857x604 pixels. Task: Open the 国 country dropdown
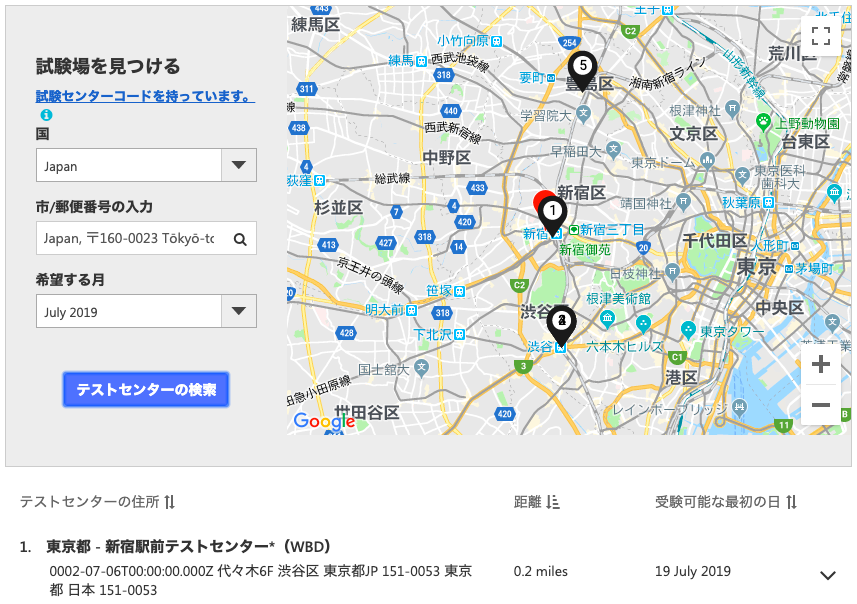pos(146,166)
